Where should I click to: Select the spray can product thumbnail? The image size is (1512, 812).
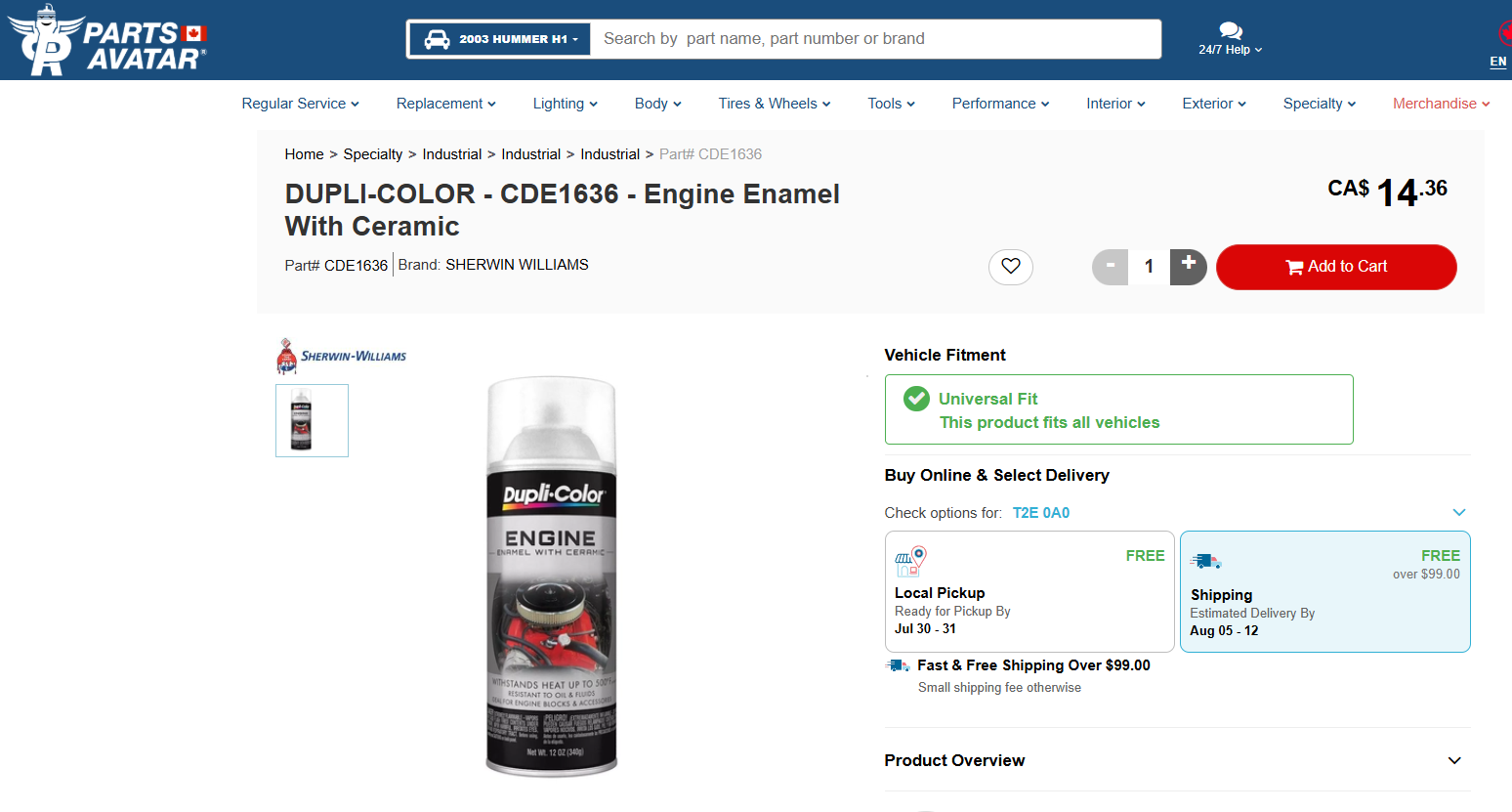[312, 420]
